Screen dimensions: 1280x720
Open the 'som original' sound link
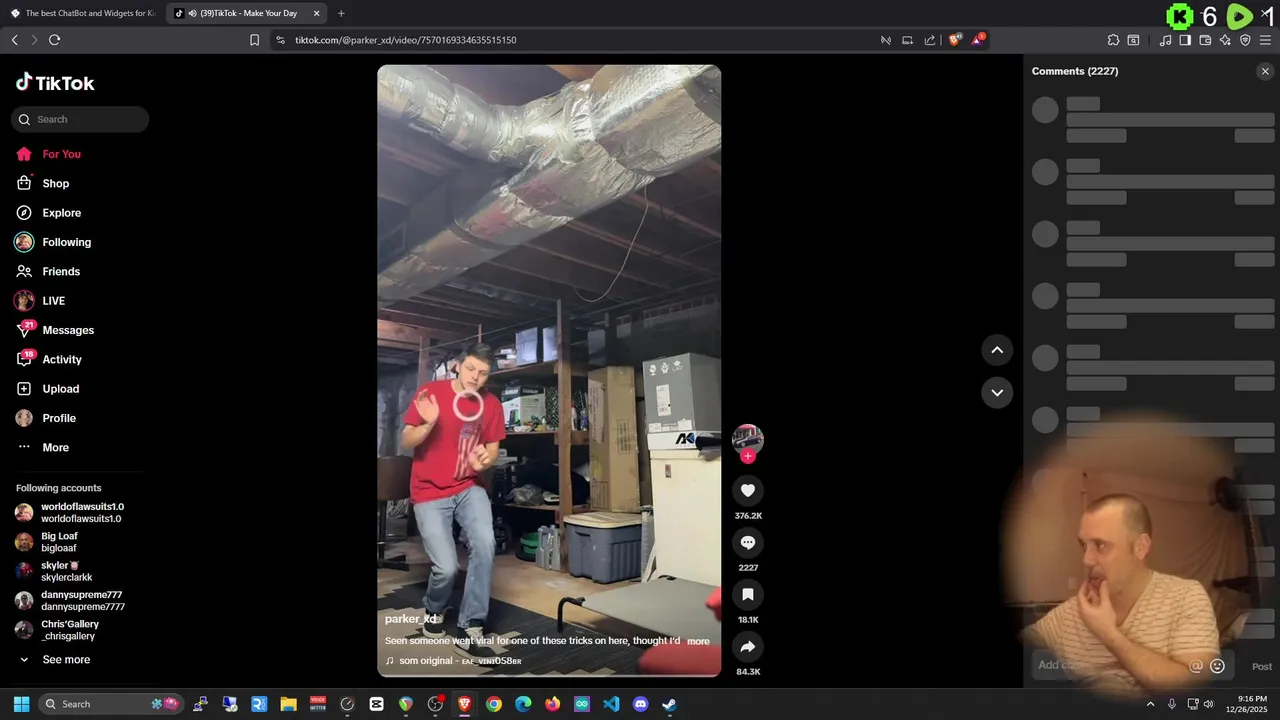pos(460,661)
